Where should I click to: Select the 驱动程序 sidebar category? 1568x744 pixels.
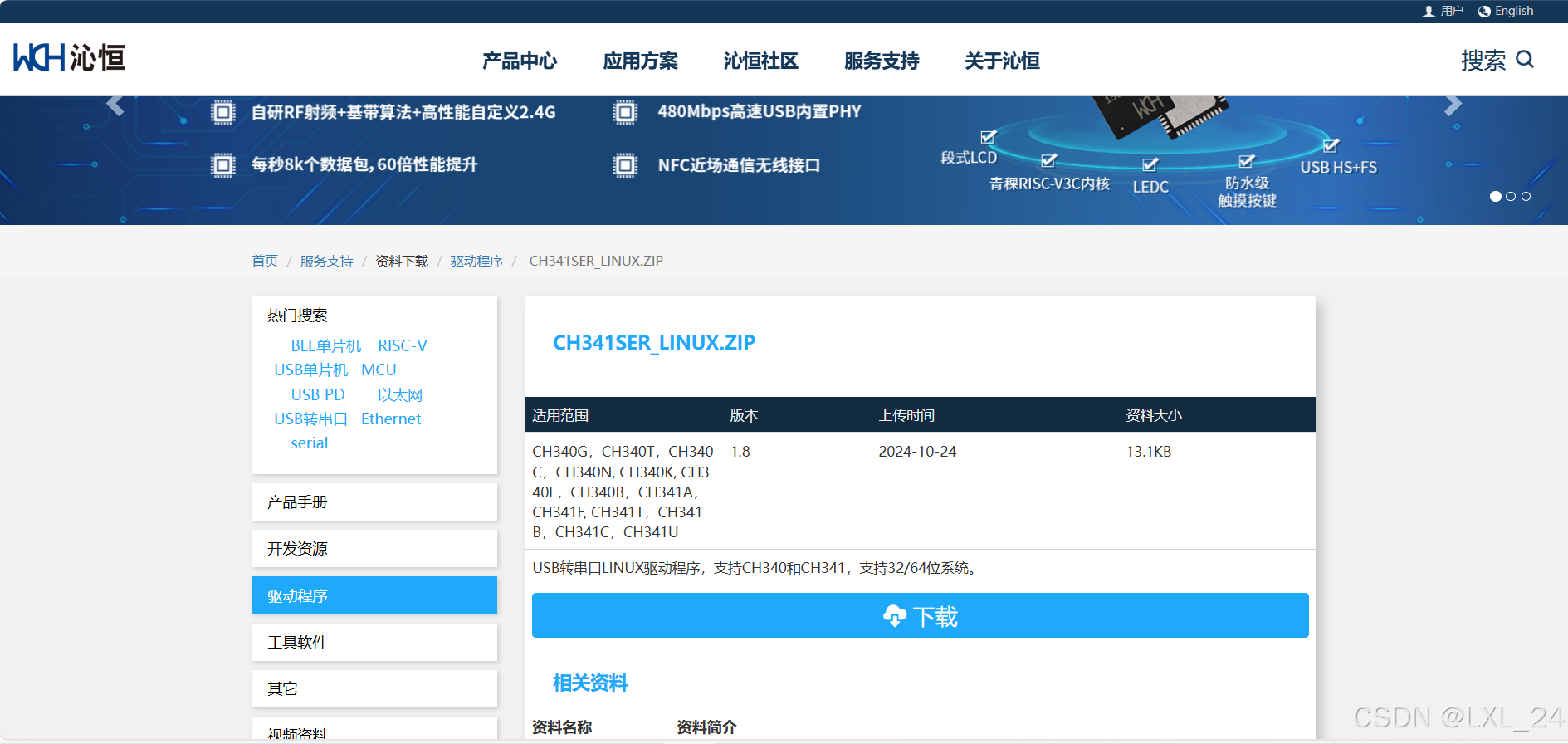[x=374, y=595]
